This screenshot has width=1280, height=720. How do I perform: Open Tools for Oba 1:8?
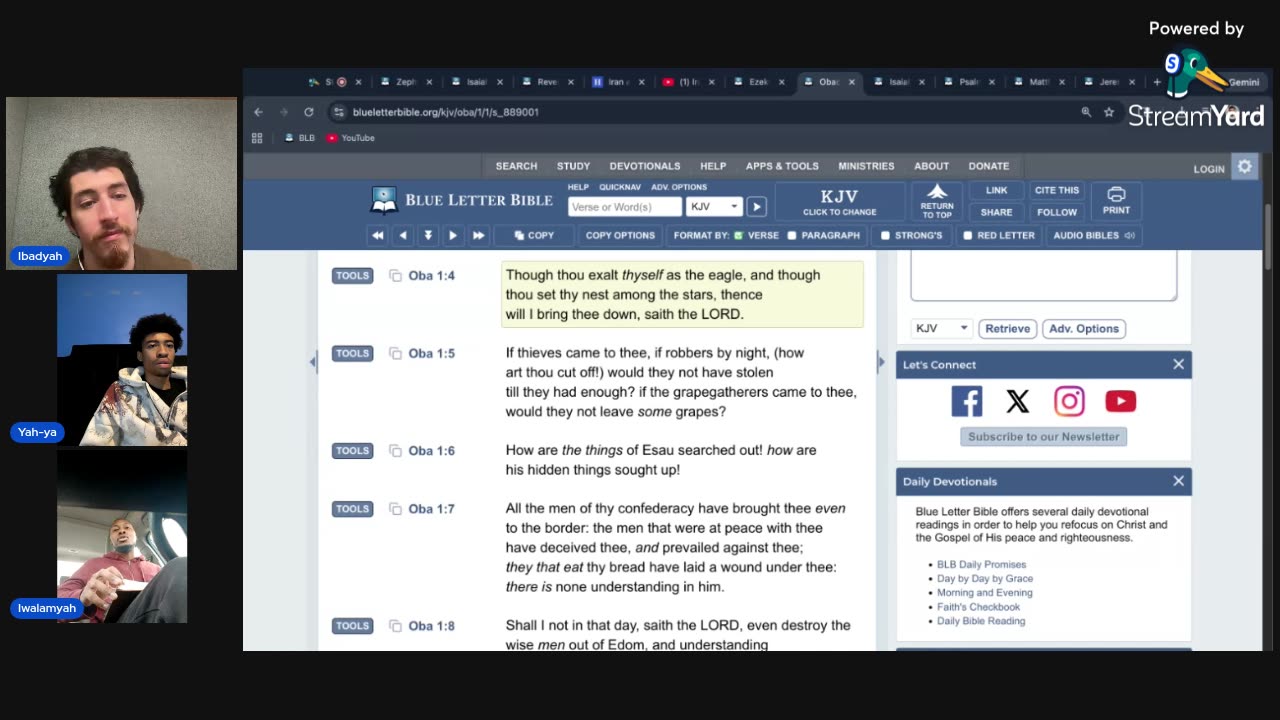352,626
